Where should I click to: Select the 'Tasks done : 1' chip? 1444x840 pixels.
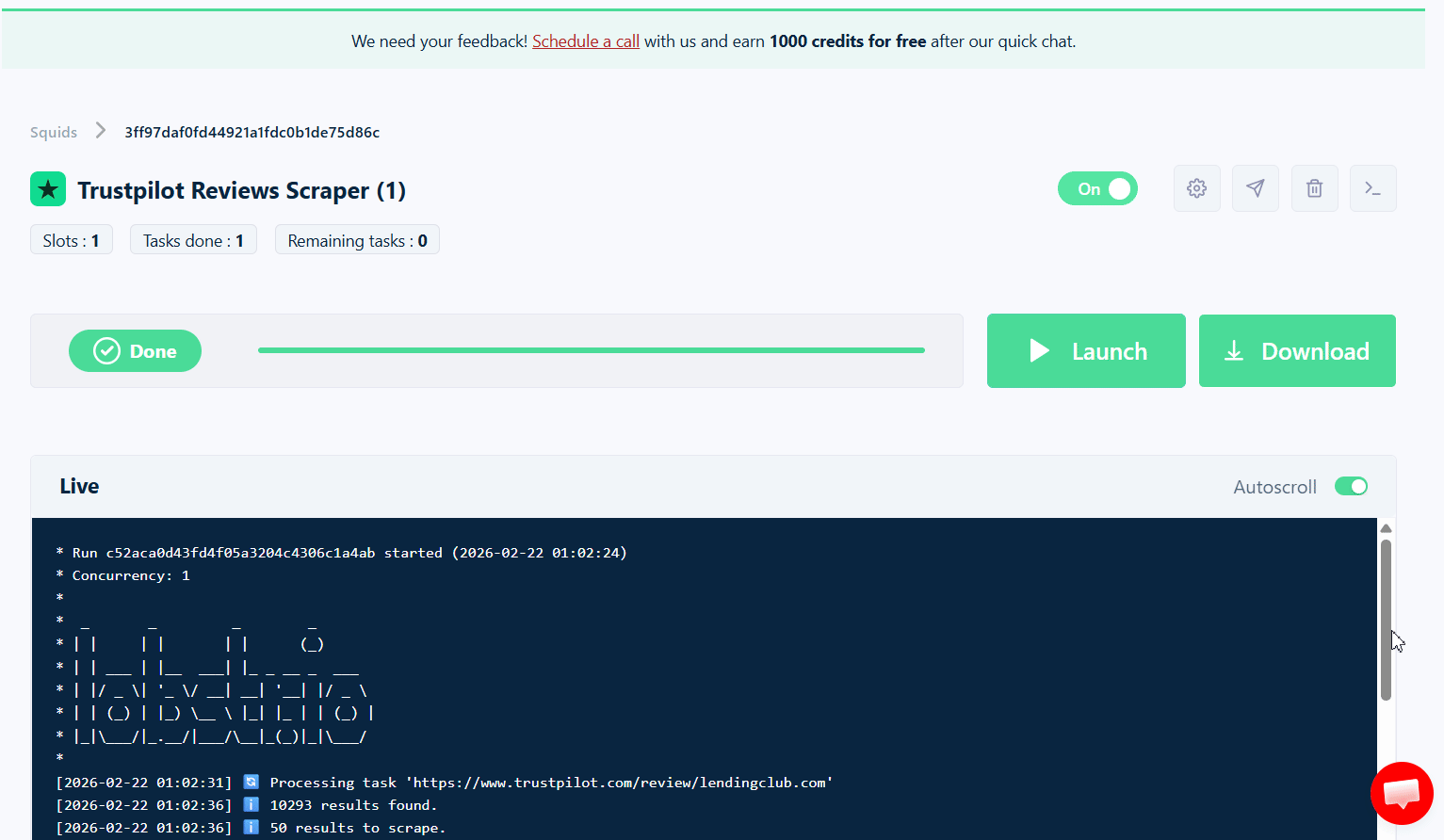193,239
